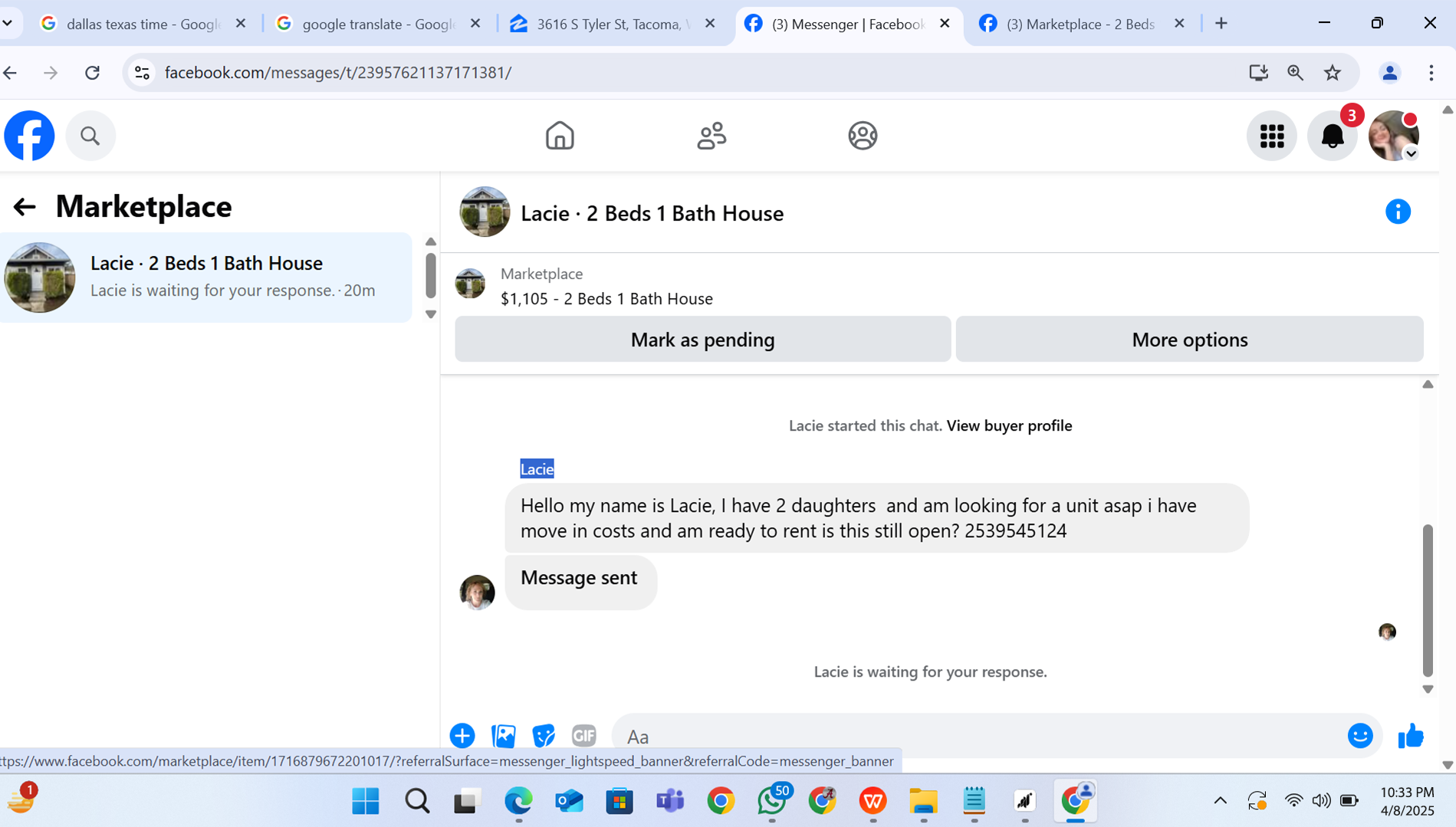Show hidden system tray icons
This screenshot has height=827, width=1456.
coord(1220,802)
